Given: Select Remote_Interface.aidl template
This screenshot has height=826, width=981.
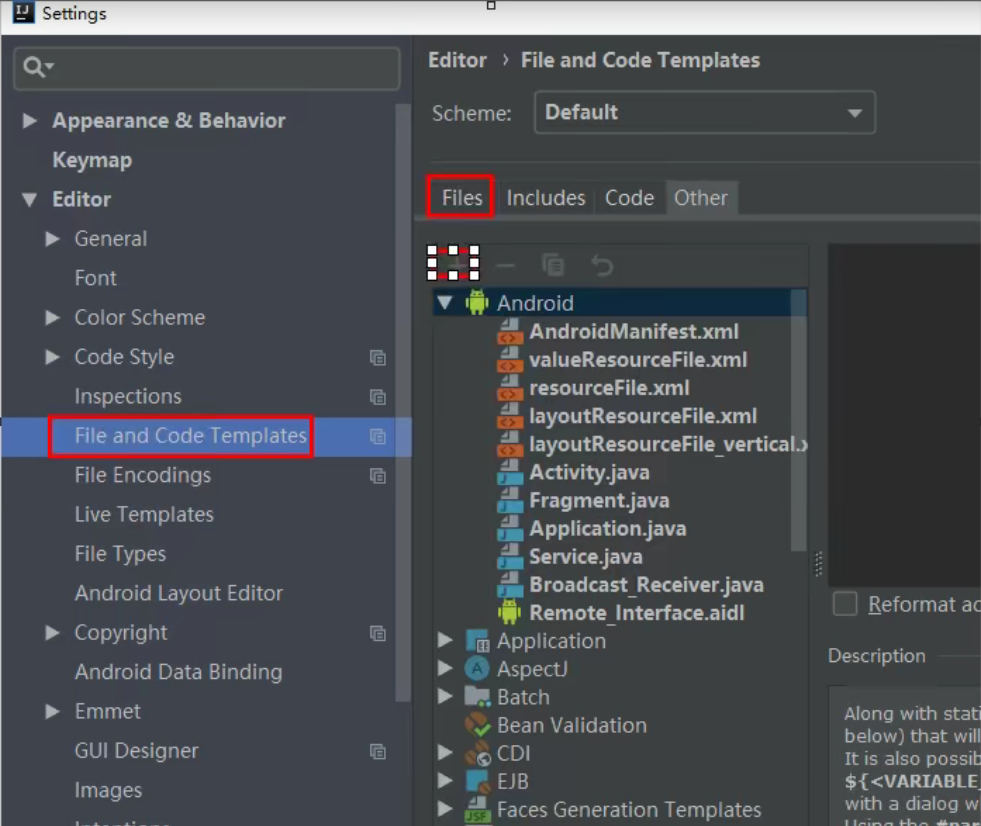Looking at the screenshot, I should (637, 613).
